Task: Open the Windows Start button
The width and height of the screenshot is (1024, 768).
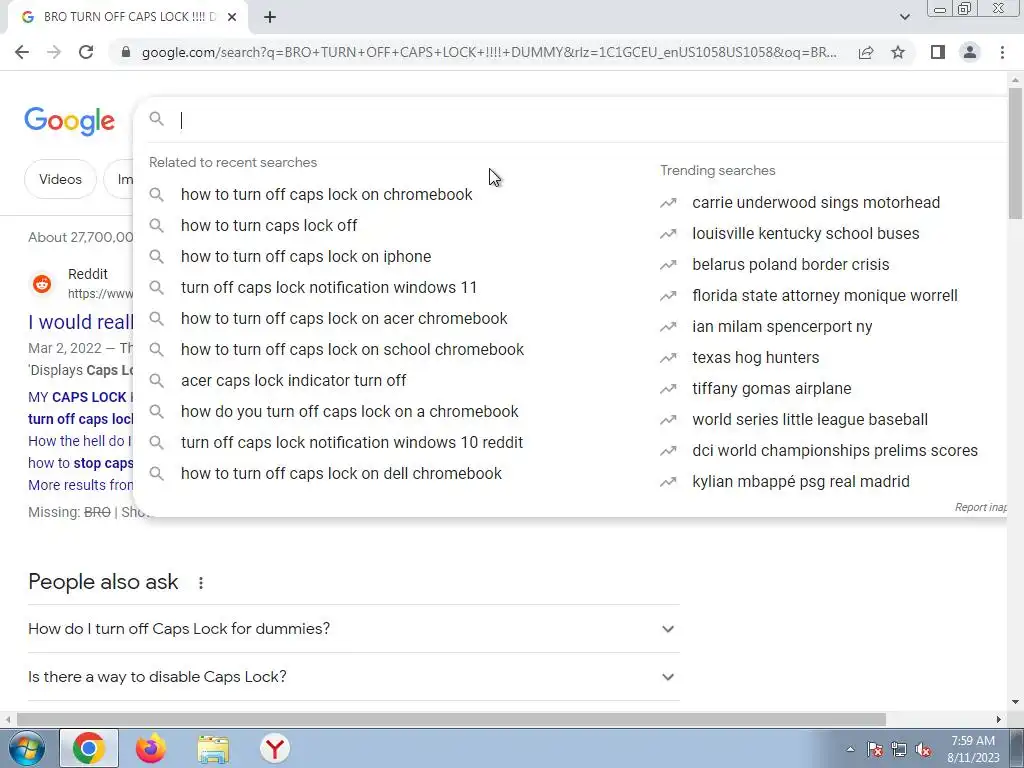Action: coord(27,748)
